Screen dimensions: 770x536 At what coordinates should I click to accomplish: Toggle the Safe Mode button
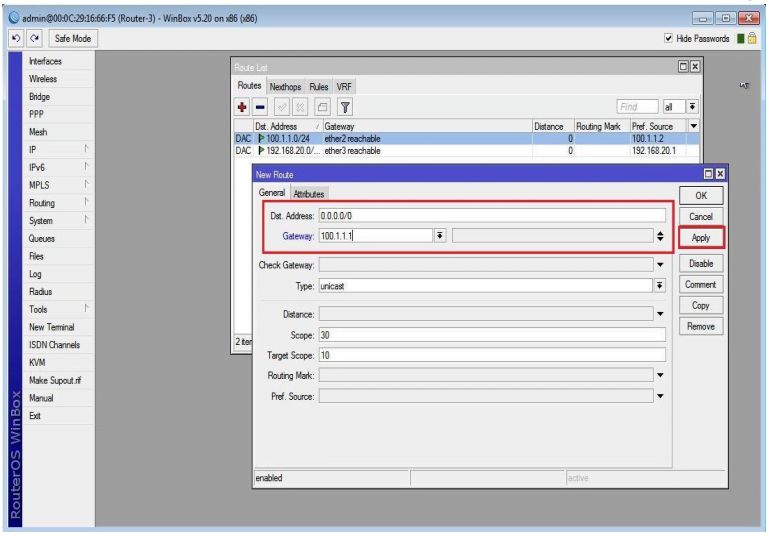(71, 38)
